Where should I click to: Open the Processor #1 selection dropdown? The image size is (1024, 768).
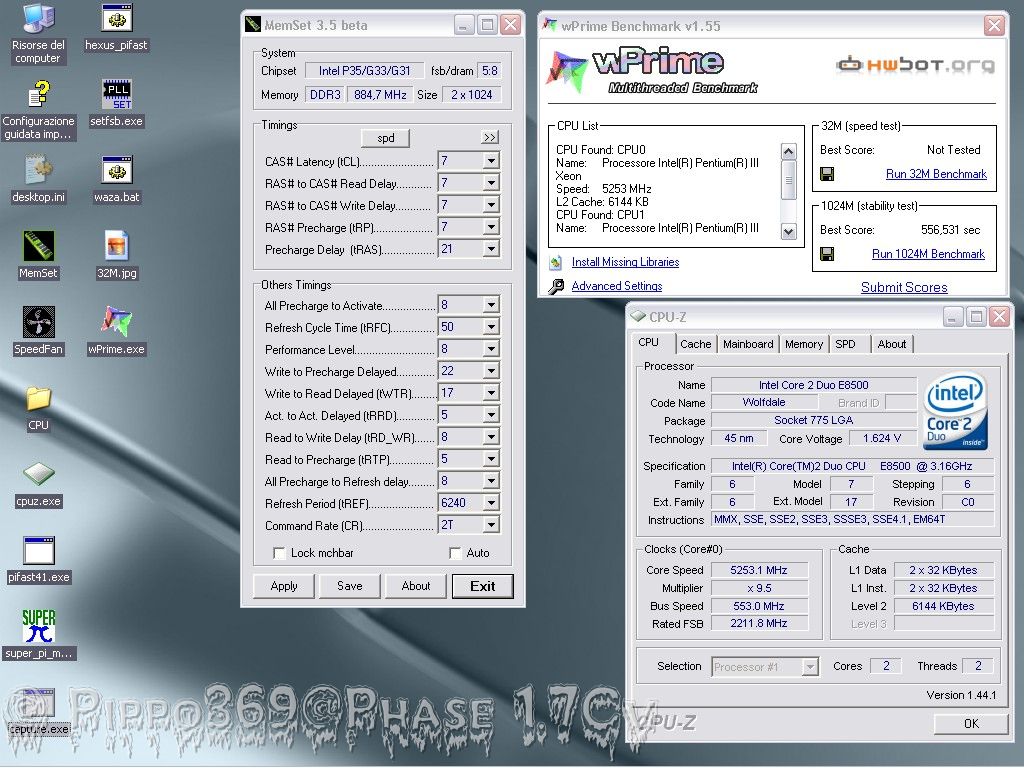pos(810,667)
